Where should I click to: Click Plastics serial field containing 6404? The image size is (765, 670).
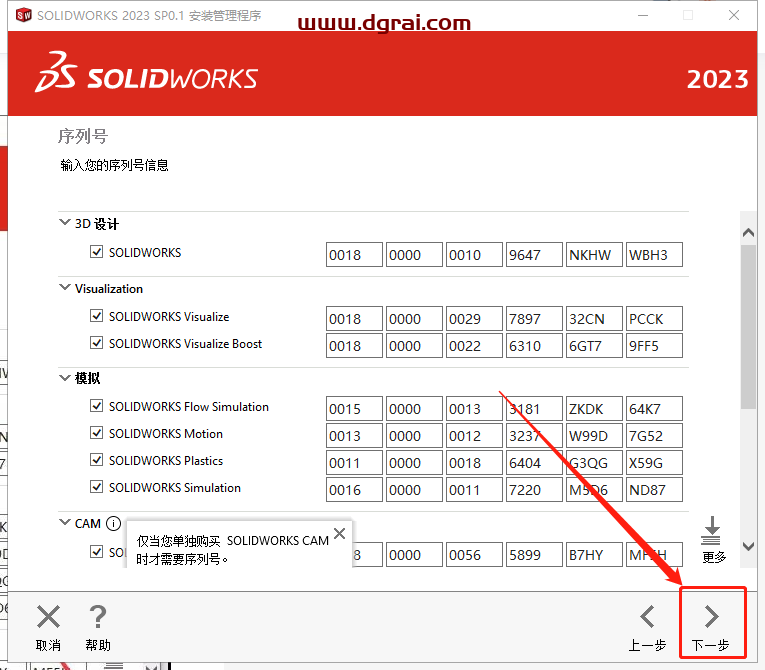(x=534, y=463)
